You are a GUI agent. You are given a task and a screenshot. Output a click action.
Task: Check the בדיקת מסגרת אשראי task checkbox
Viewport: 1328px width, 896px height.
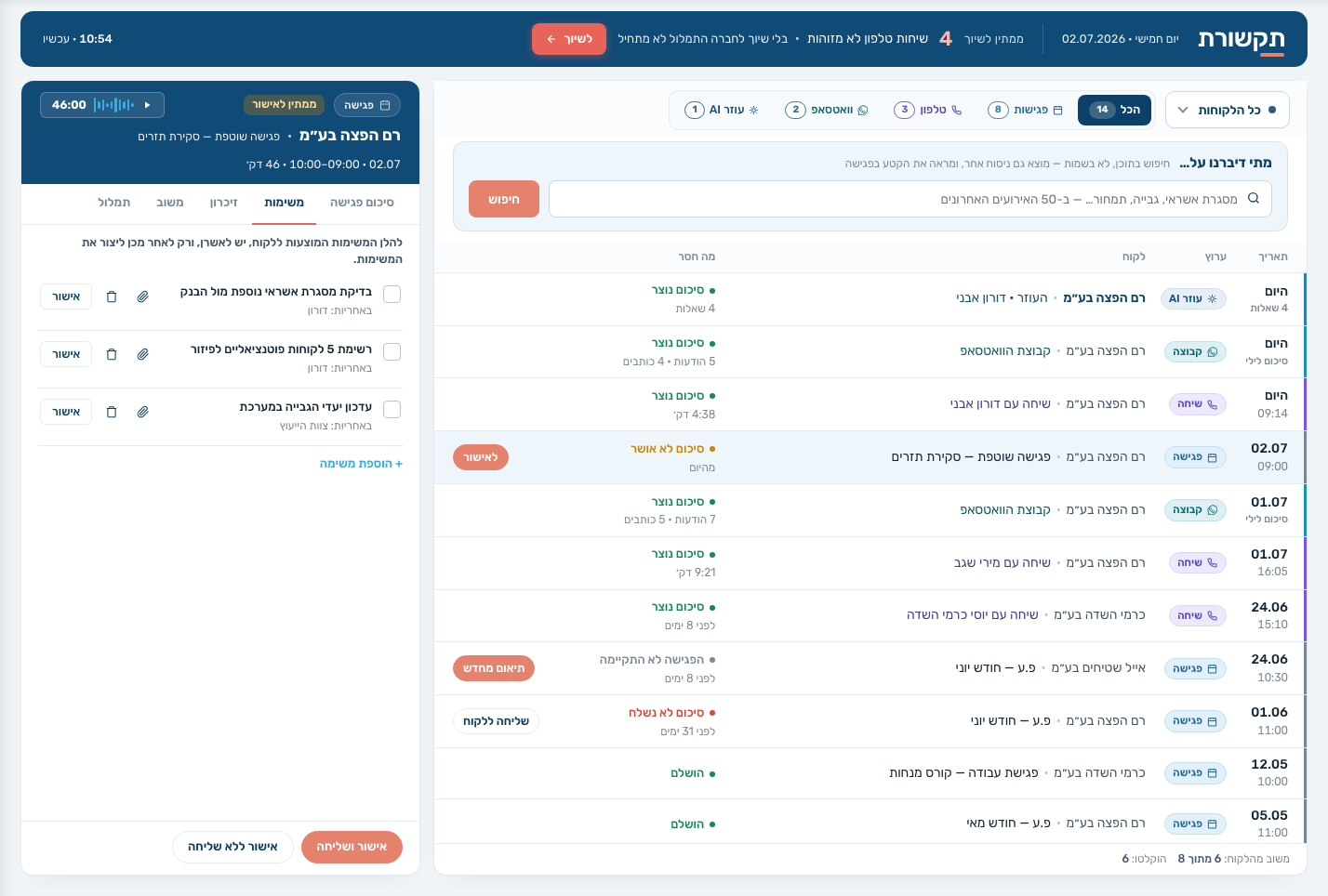click(392, 295)
